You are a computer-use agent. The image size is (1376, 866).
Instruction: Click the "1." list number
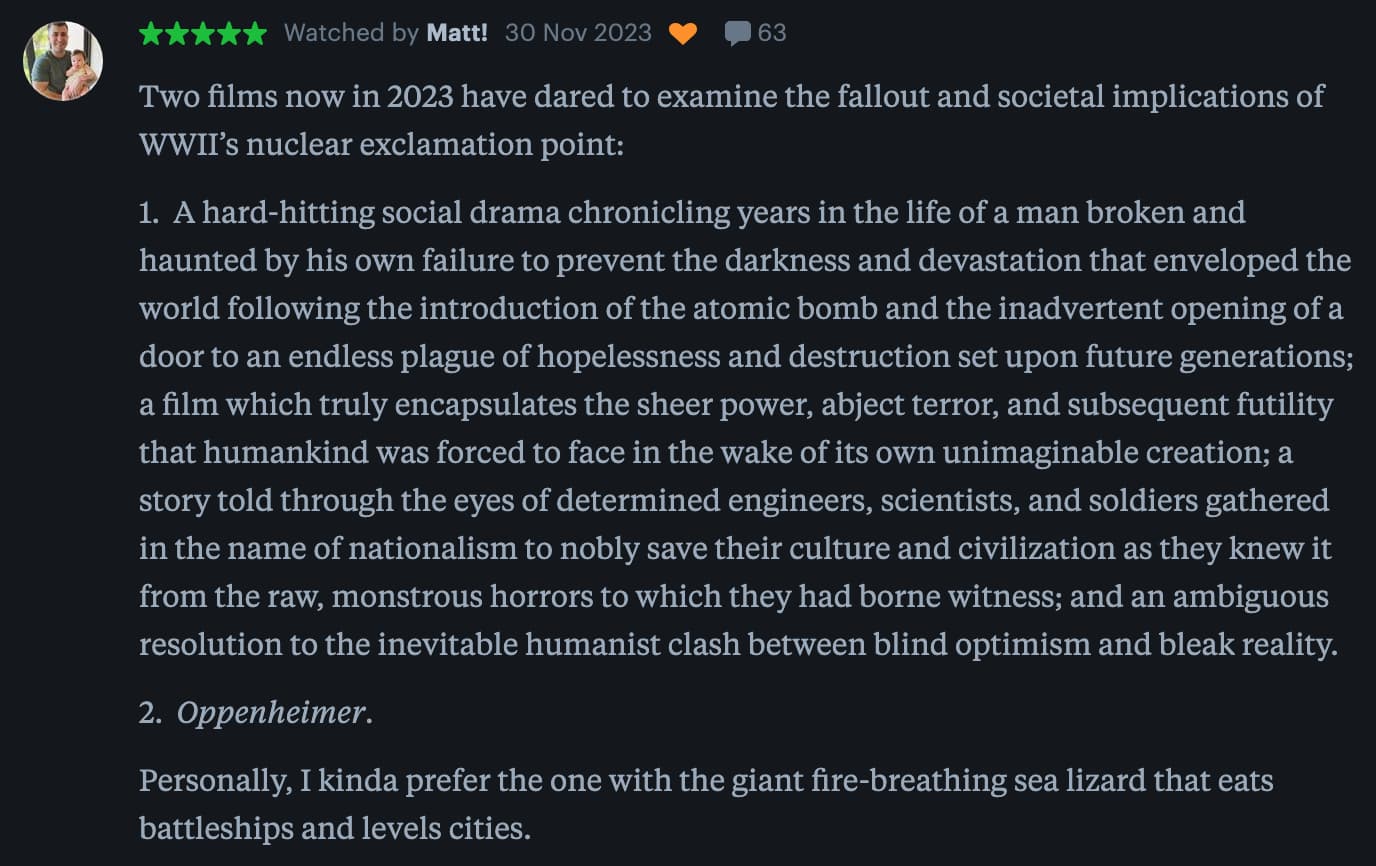[x=150, y=213]
